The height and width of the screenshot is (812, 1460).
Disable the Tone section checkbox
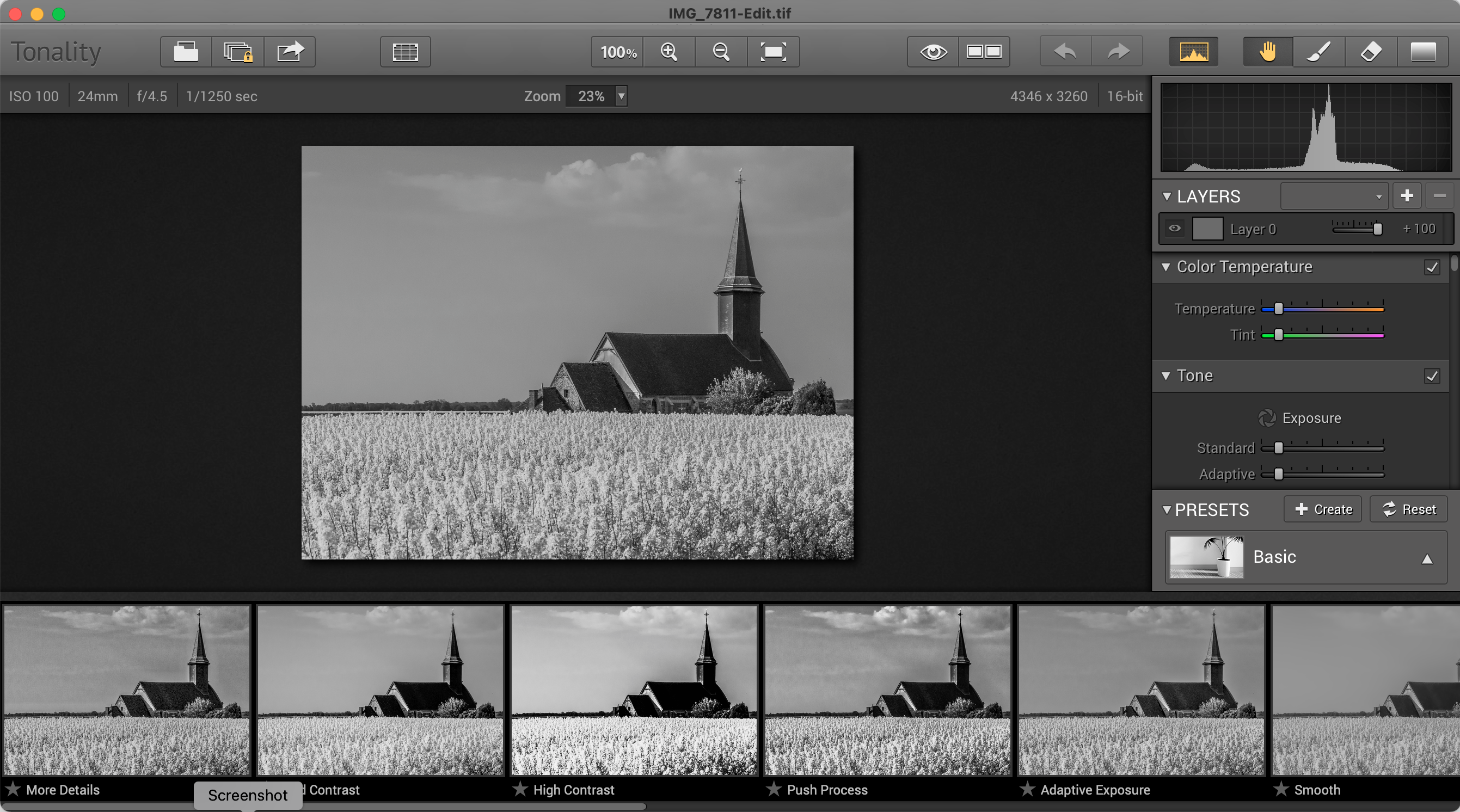1432,376
